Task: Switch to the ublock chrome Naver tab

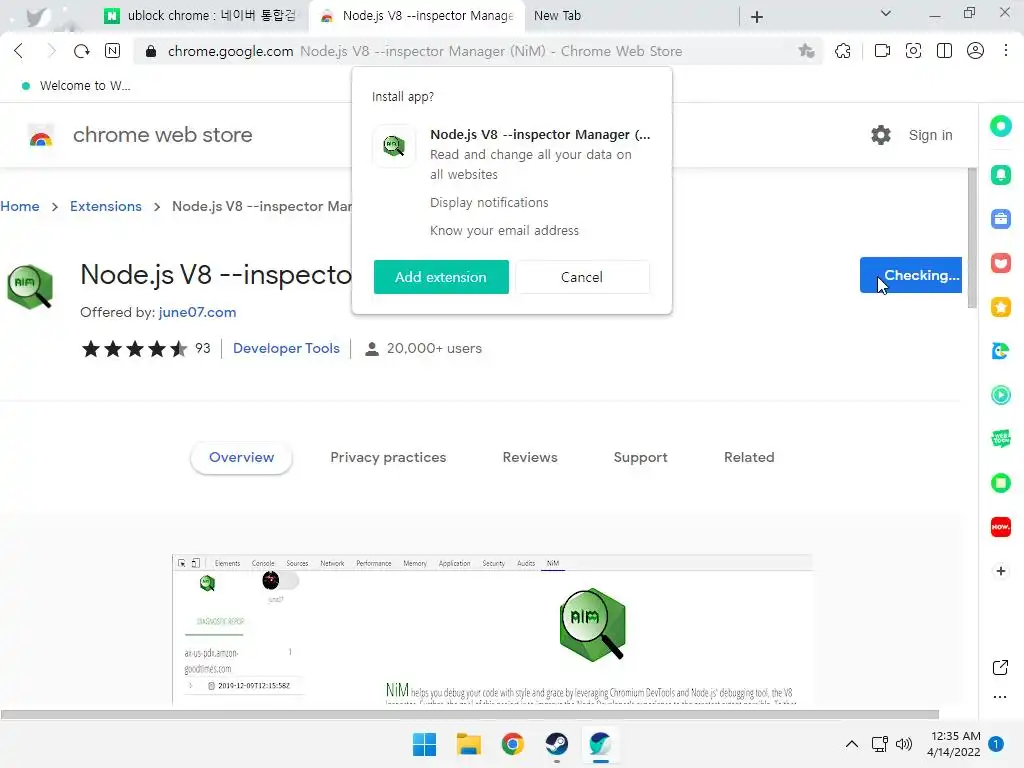Action: [202, 16]
